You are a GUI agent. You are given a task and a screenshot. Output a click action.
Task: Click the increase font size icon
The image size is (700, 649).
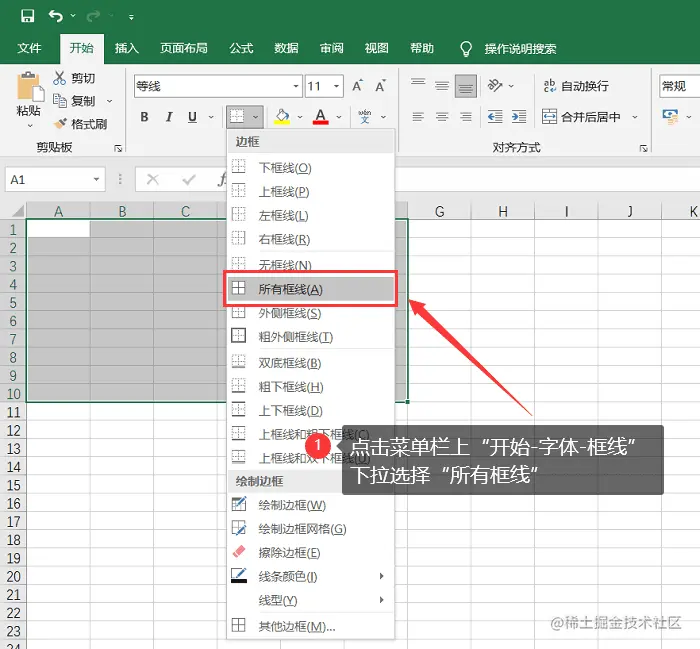358,85
